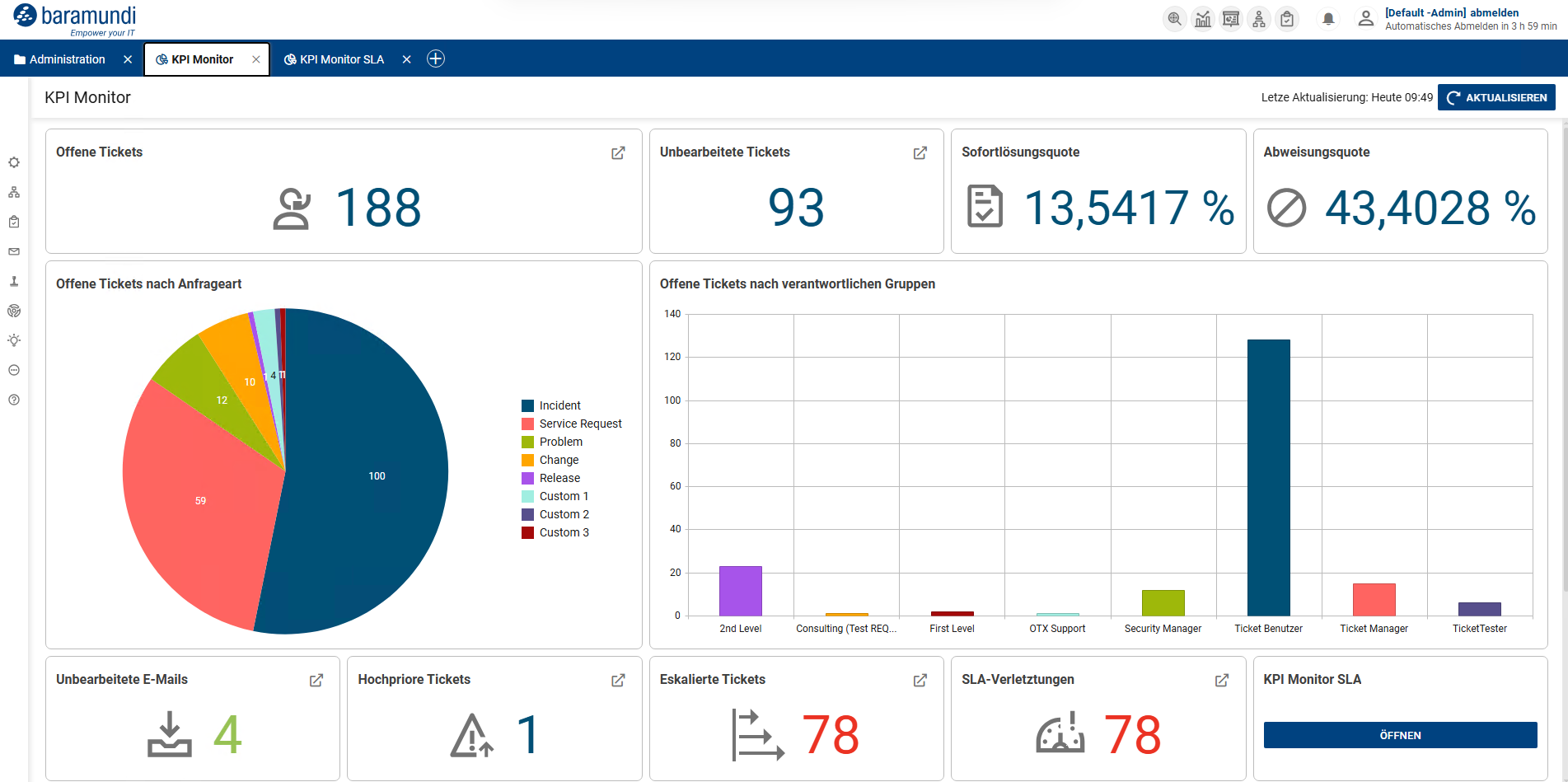
Task: Expand the SLA-Verletztungen widget
Action: click(1222, 680)
